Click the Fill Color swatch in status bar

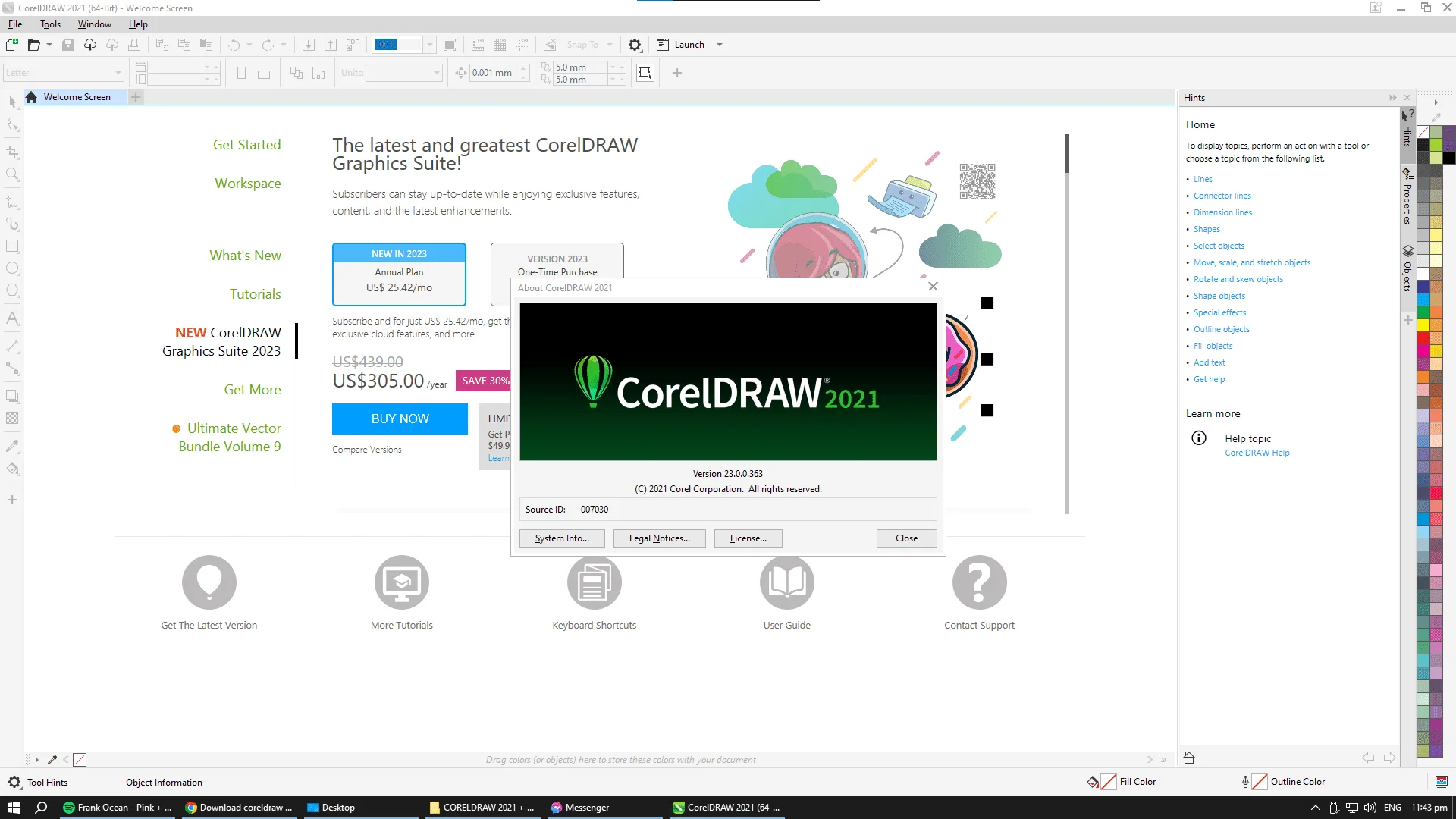pyautogui.click(x=1109, y=782)
